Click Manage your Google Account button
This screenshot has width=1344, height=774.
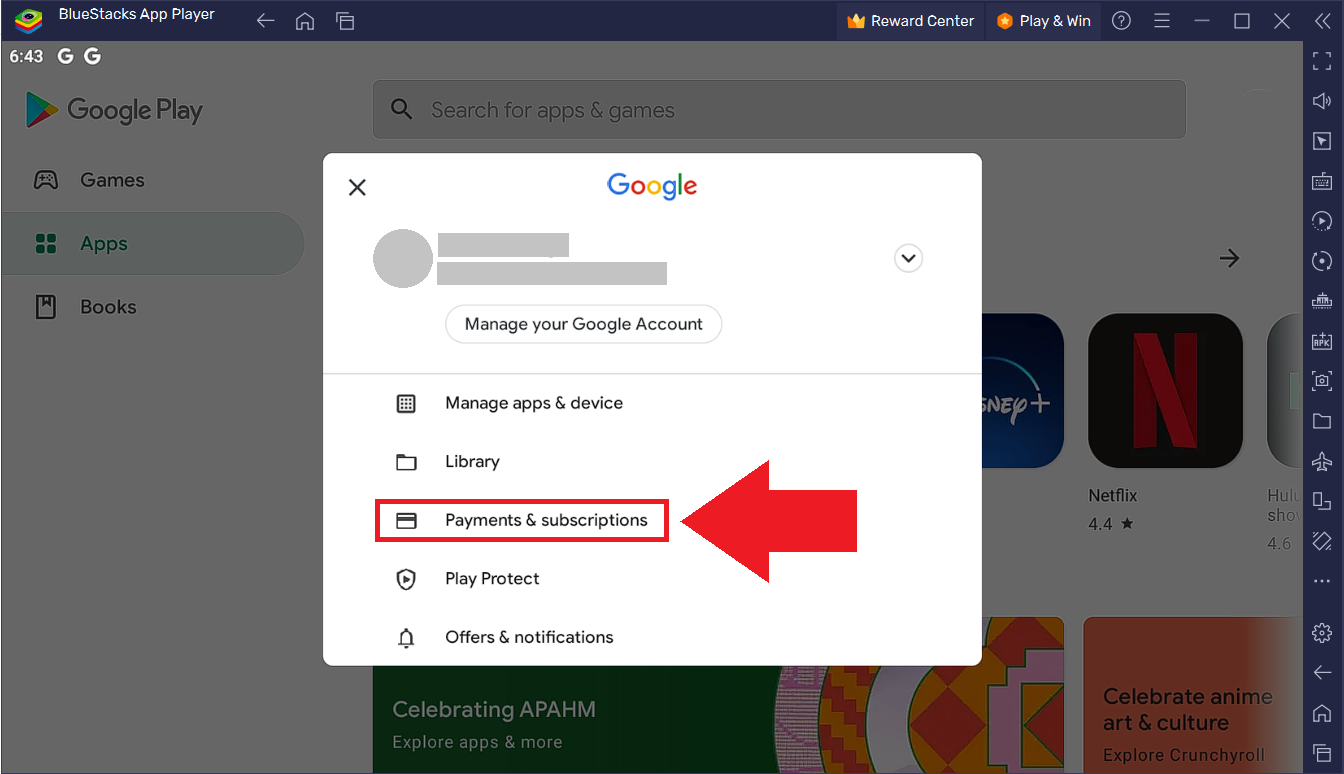click(583, 324)
